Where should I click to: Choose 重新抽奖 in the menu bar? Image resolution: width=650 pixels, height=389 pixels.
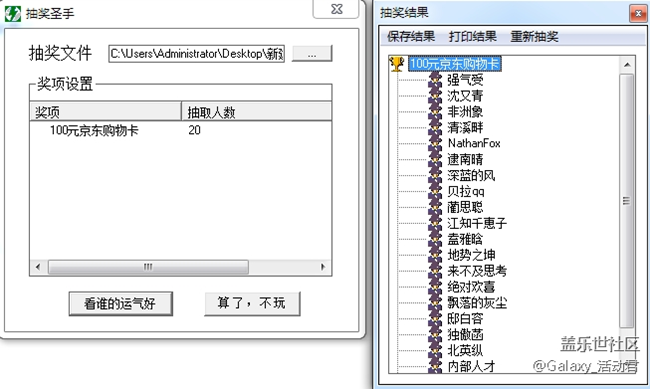534,36
